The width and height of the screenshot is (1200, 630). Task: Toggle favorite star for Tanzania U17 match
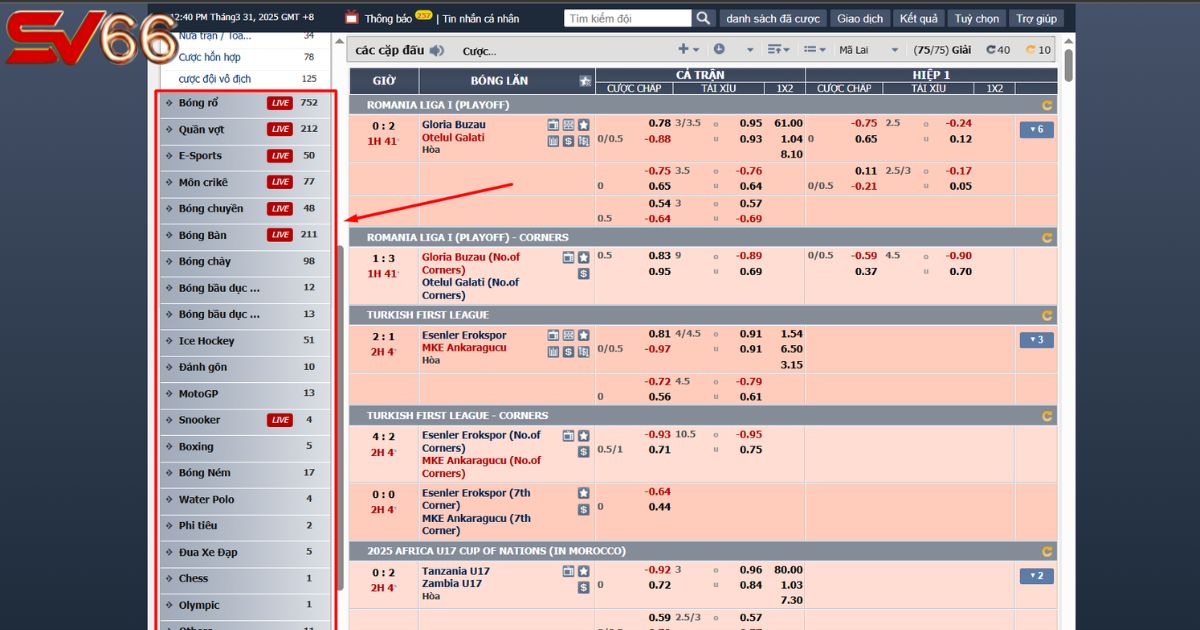pos(584,572)
